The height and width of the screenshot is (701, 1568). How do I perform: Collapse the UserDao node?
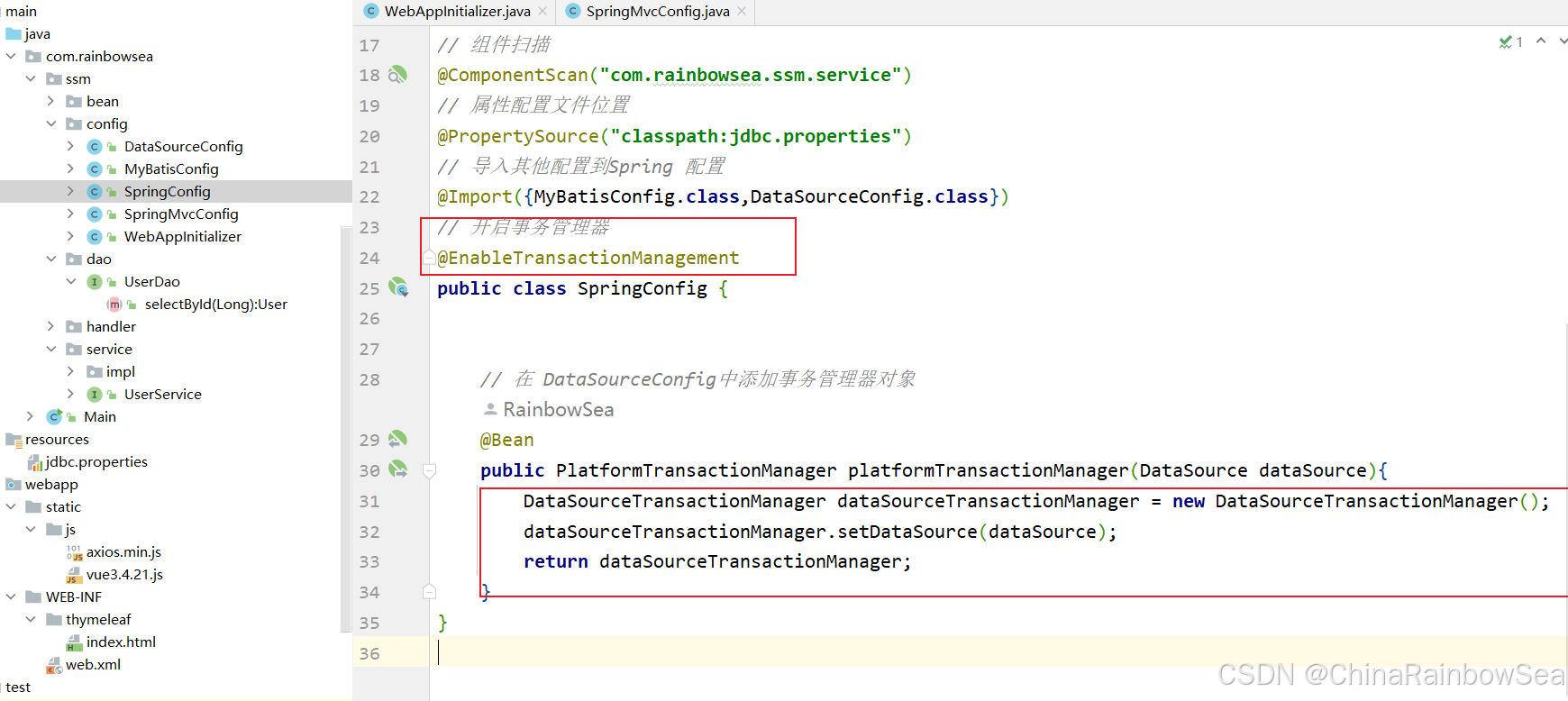point(70,281)
